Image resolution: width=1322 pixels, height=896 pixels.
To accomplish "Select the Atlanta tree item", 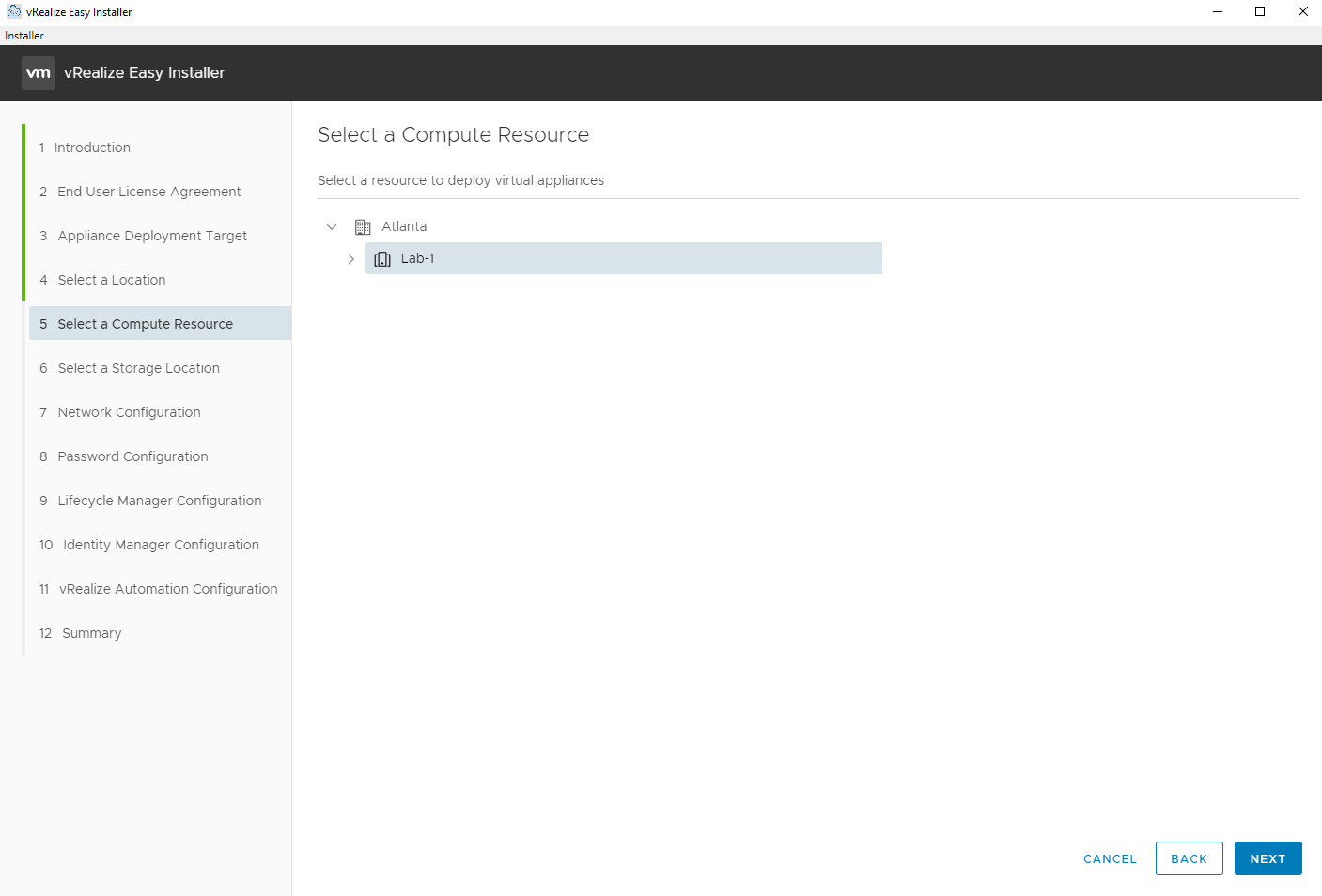I will click(x=404, y=226).
